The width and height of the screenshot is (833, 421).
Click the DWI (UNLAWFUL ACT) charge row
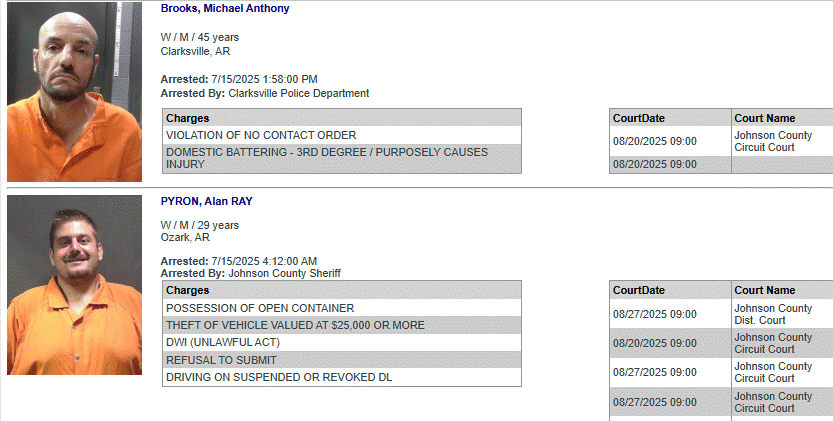pyautogui.click(x=223, y=342)
